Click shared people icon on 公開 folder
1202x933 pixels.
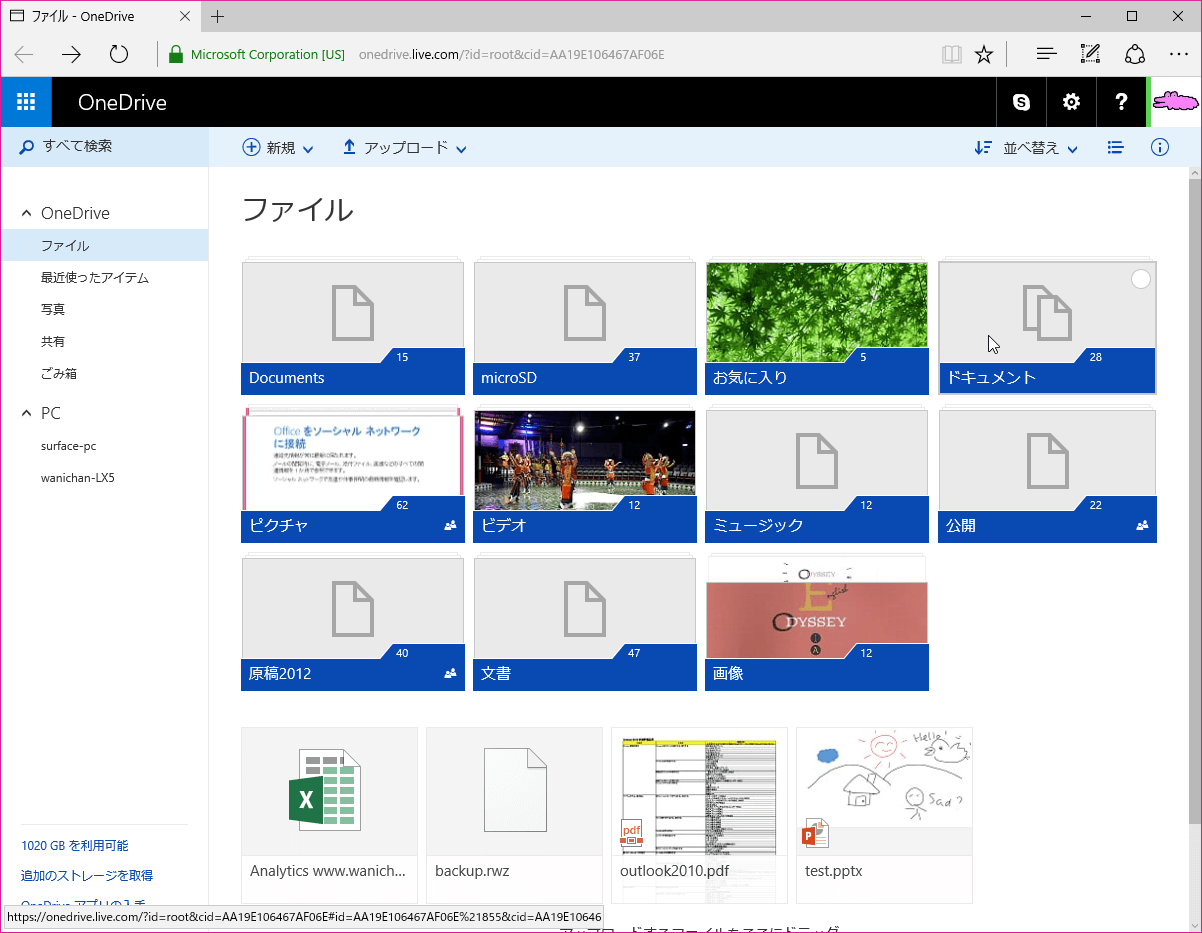[1142, 525]
